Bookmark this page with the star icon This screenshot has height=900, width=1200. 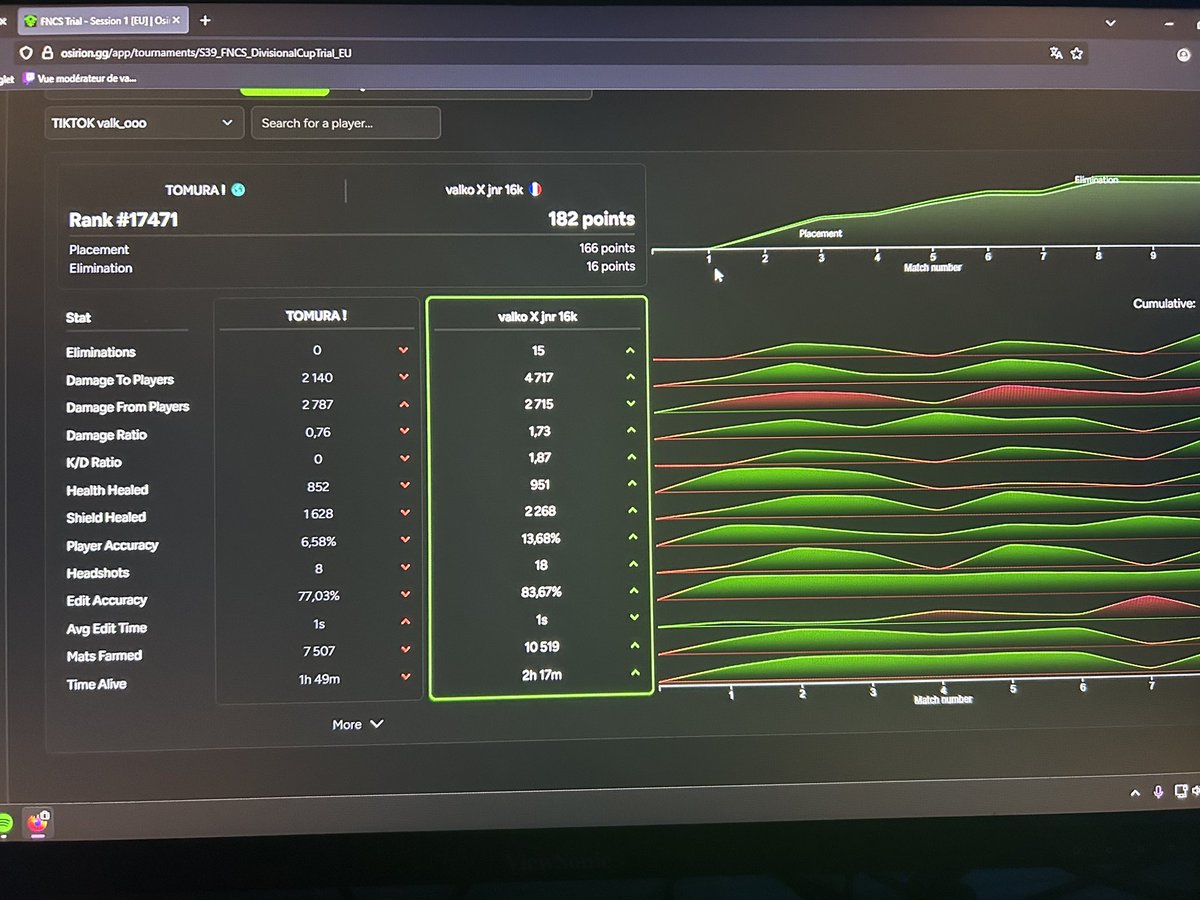[1077, 53]
